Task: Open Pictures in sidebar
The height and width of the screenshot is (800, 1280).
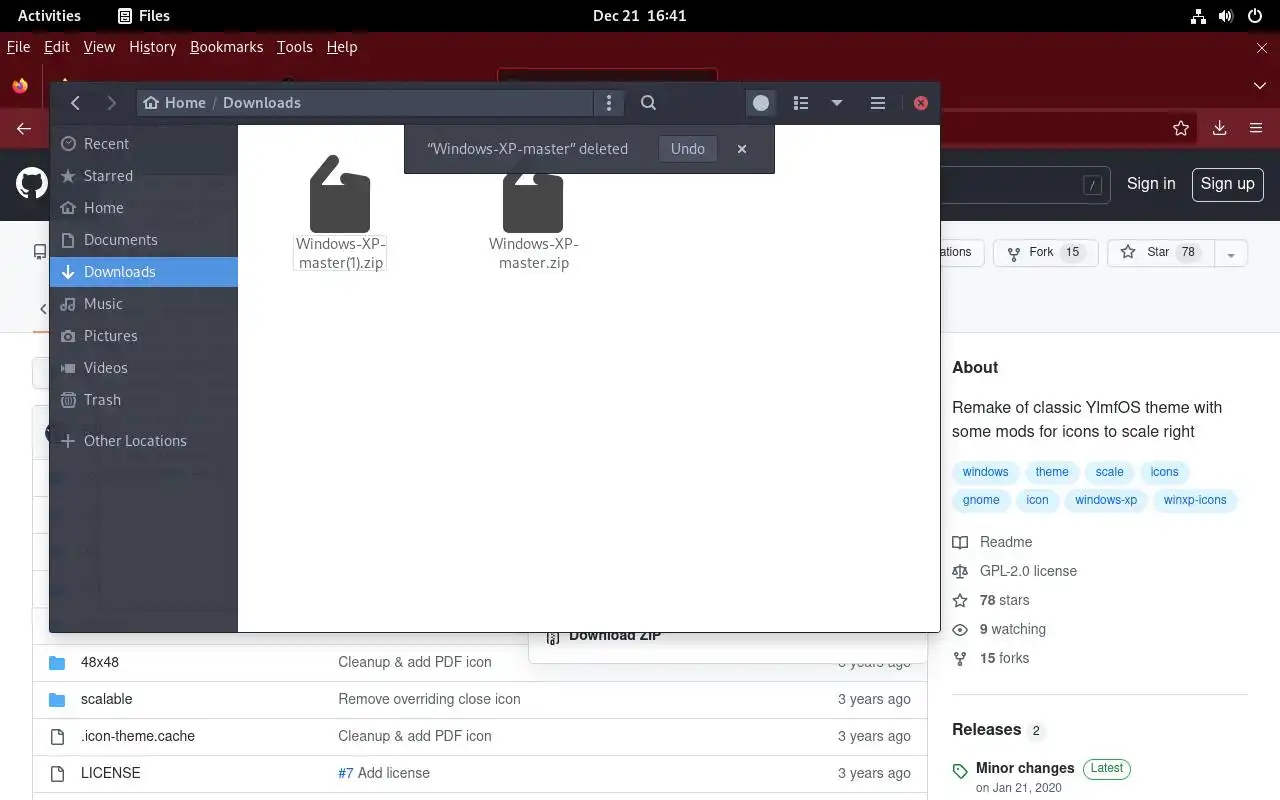Action: pyautogui.click(x=144, y=336)
